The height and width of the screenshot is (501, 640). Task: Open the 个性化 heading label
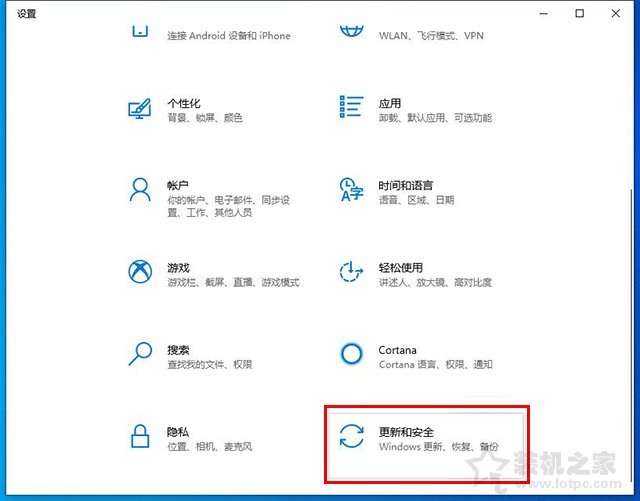pyautogui.click(x=184, y=104)
